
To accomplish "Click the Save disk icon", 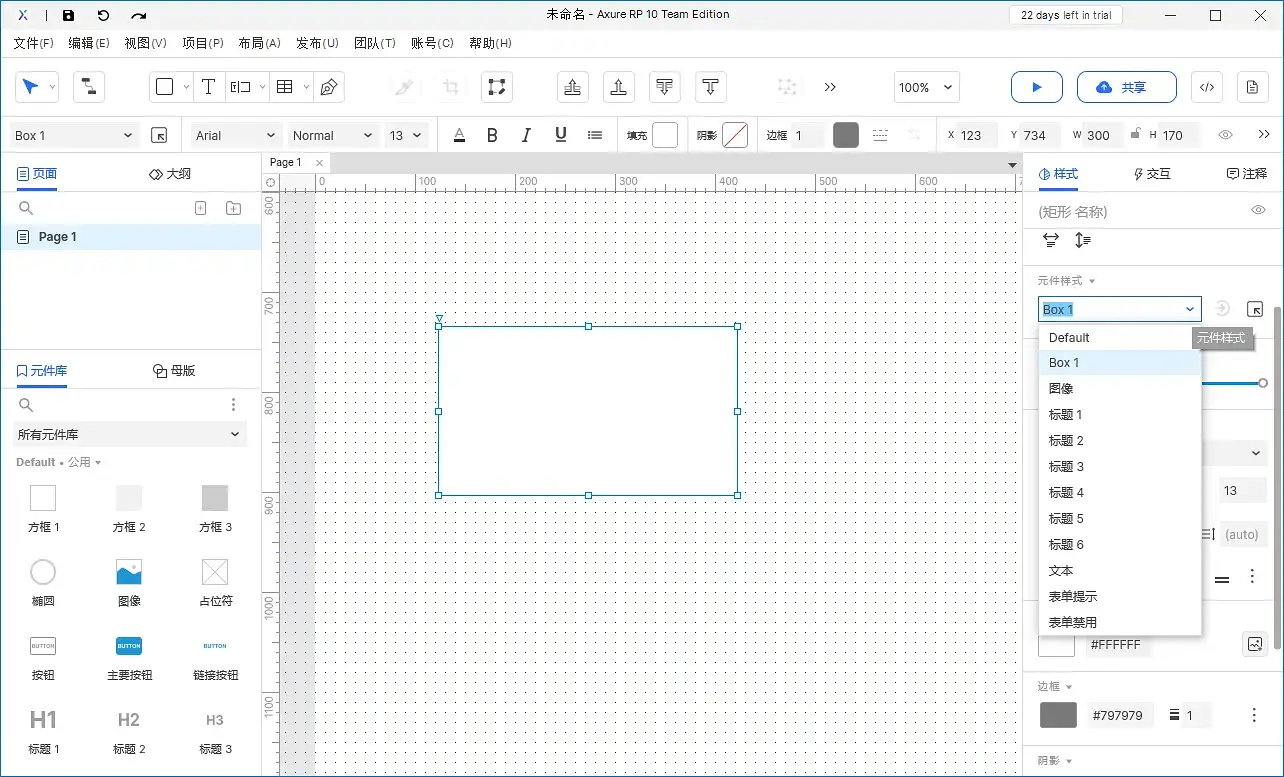I will (x=68, y=15).
